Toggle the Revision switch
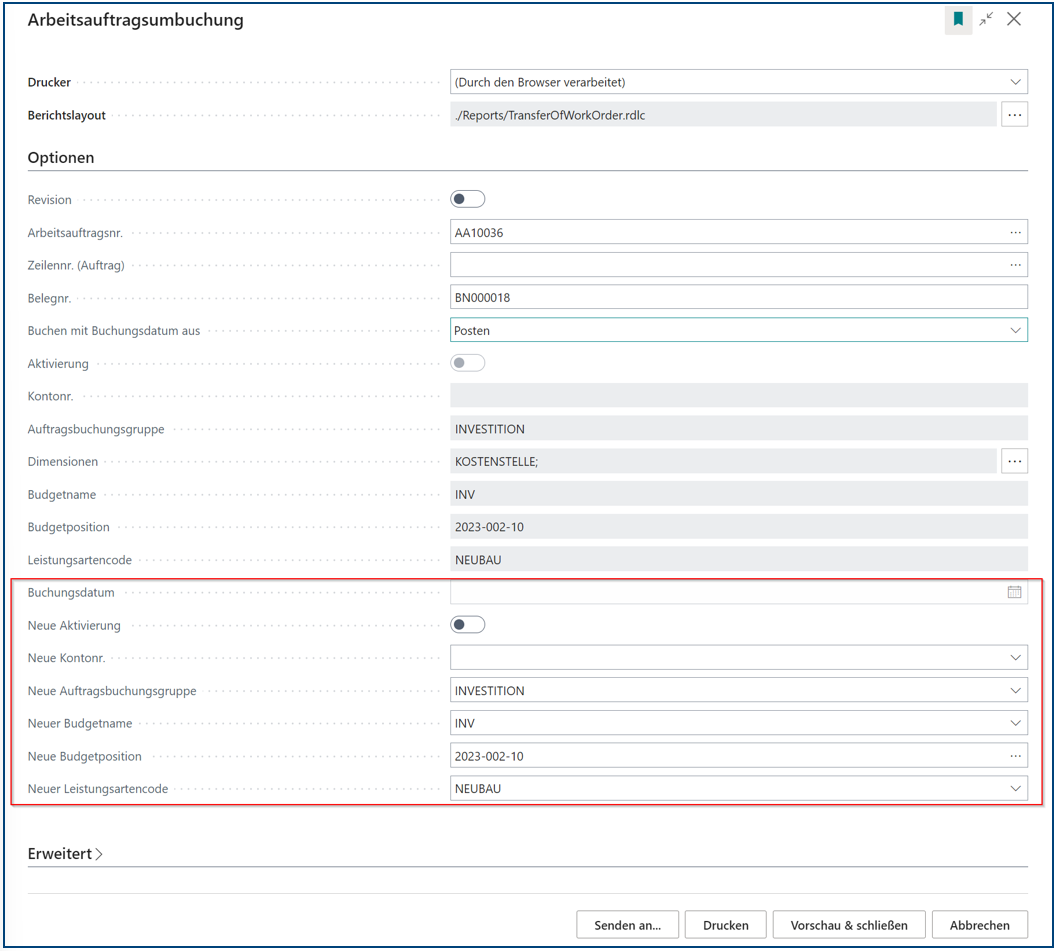The image size is (1057, 951). point(468,200)
